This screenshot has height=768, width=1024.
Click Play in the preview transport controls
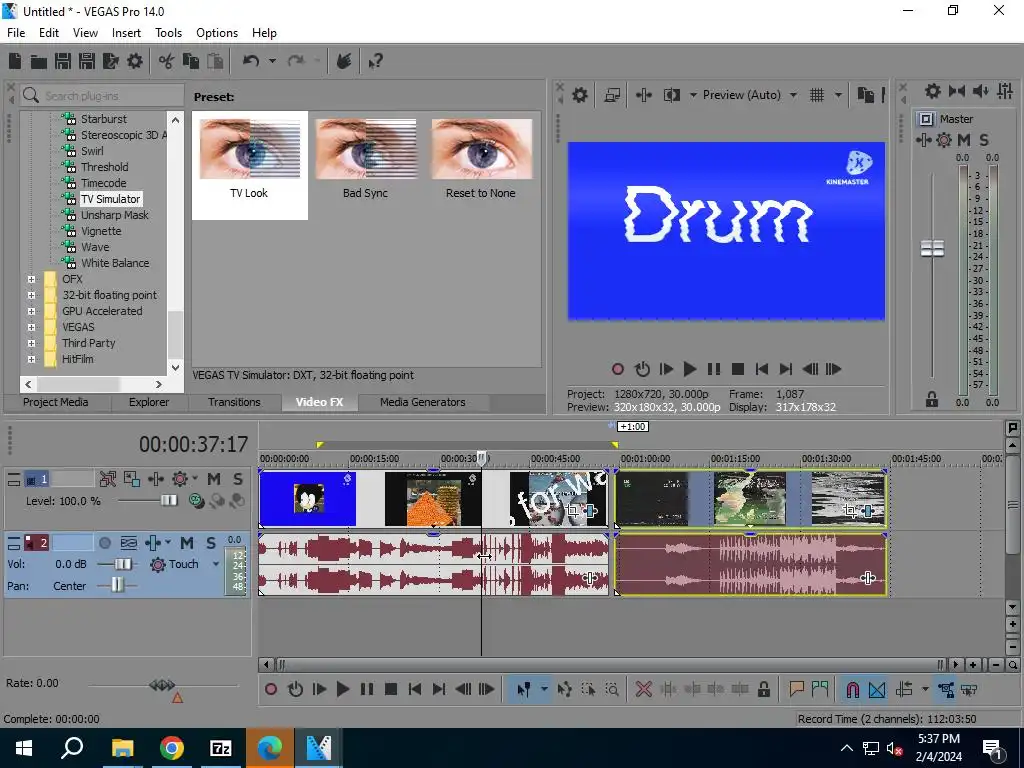point(690,369)
